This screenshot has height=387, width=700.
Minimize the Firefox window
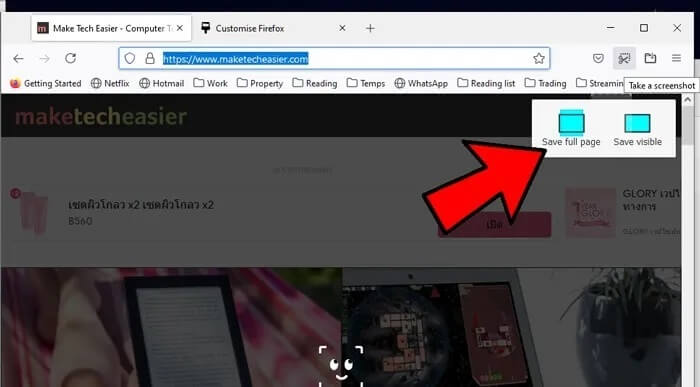point(611,28)
